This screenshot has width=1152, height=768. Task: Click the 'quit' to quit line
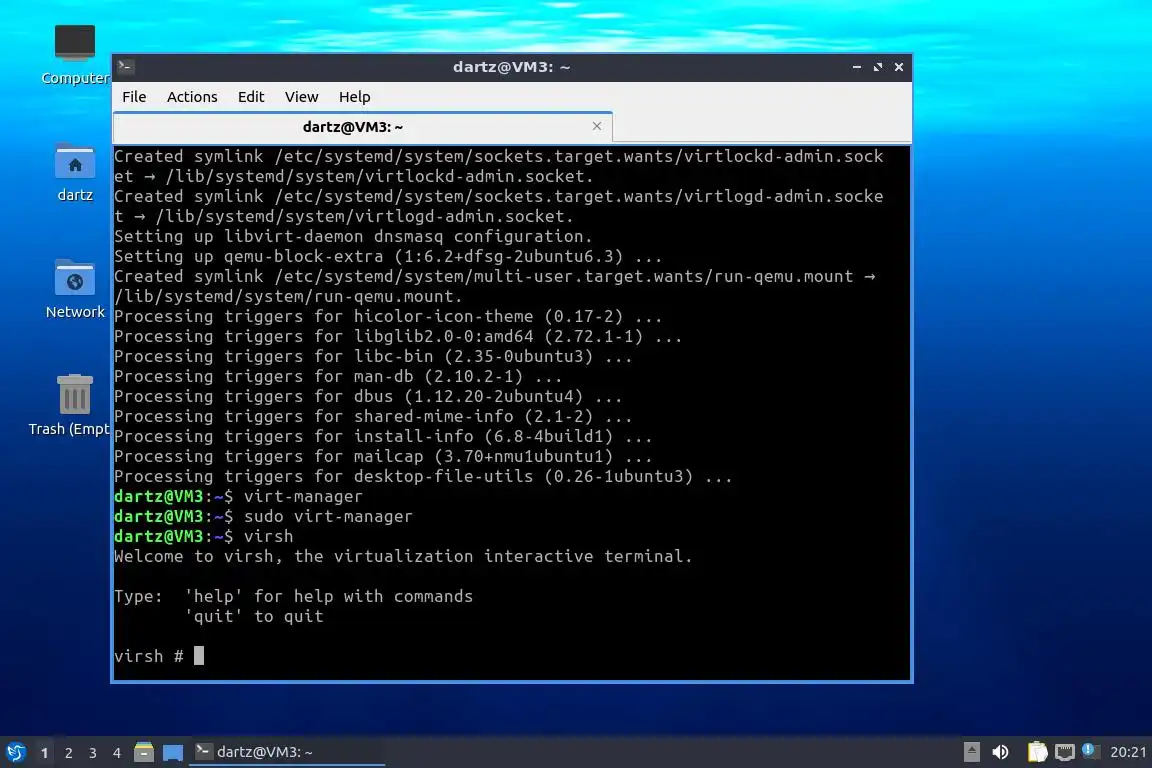coord(253,616)
